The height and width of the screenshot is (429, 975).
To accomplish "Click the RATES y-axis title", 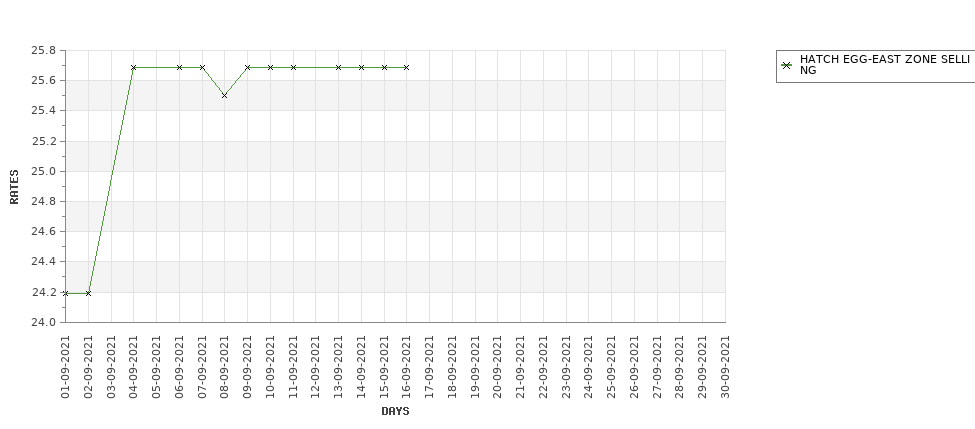I will point(14,187).
